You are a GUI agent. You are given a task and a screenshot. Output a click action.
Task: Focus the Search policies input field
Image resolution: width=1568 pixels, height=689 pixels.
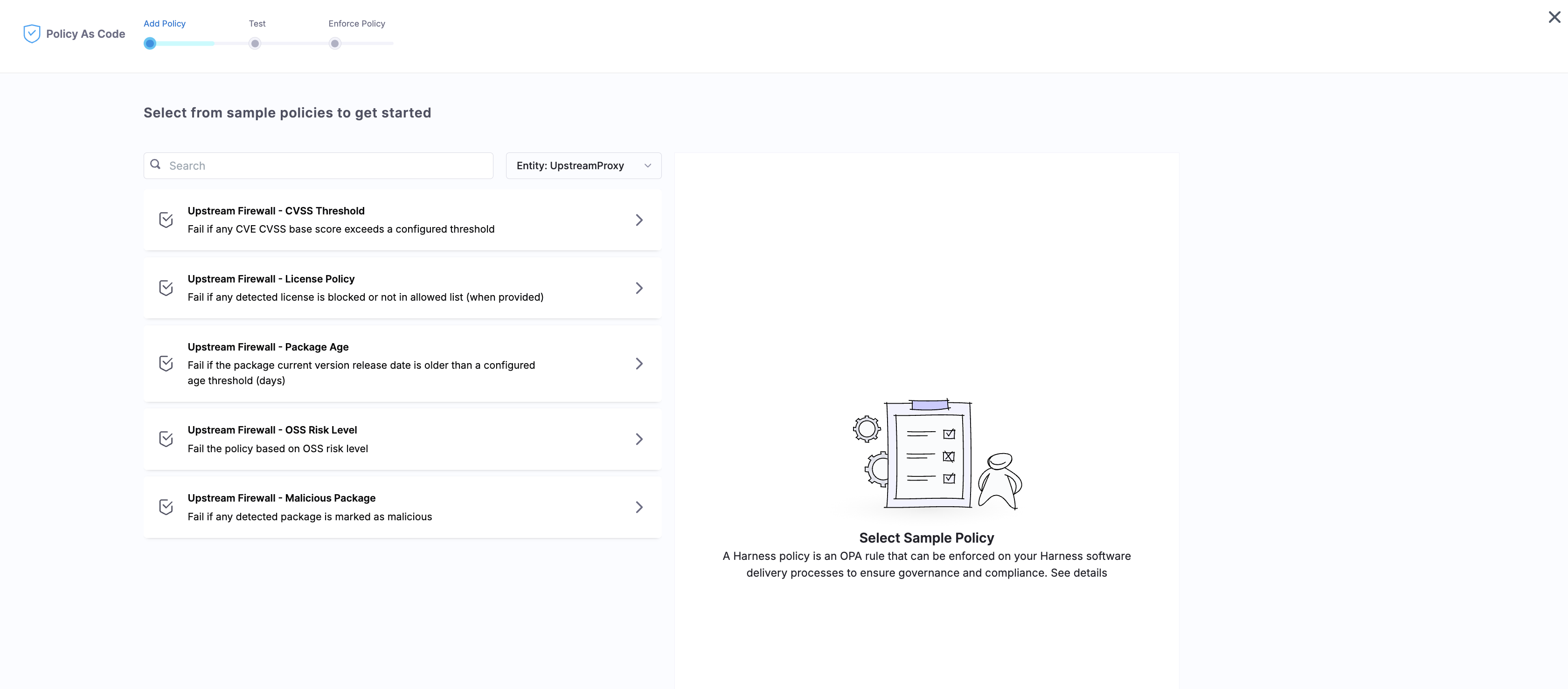319,165
